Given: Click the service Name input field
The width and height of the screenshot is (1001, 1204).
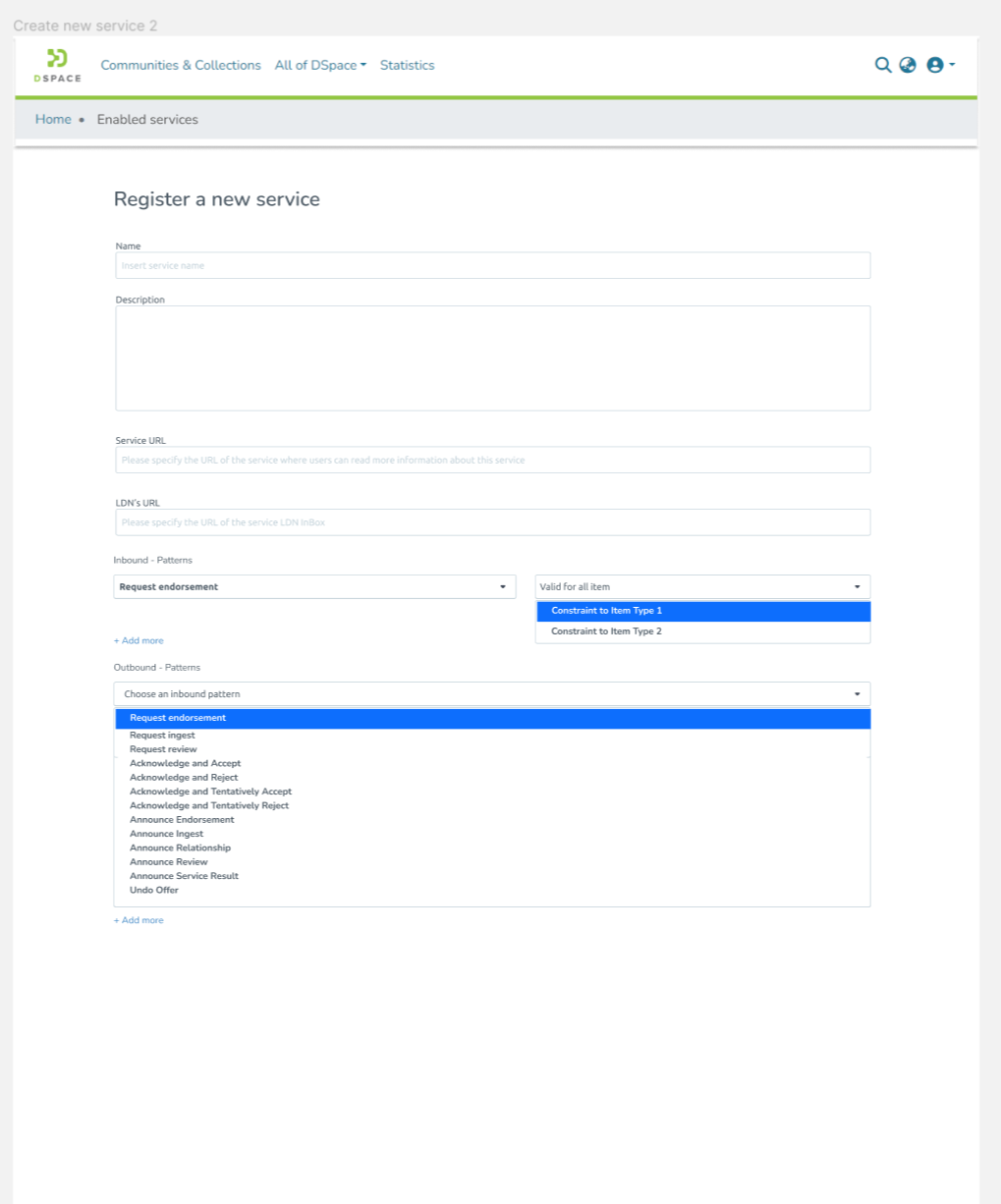Looking at the screenshot, I should tap(492, 265).
